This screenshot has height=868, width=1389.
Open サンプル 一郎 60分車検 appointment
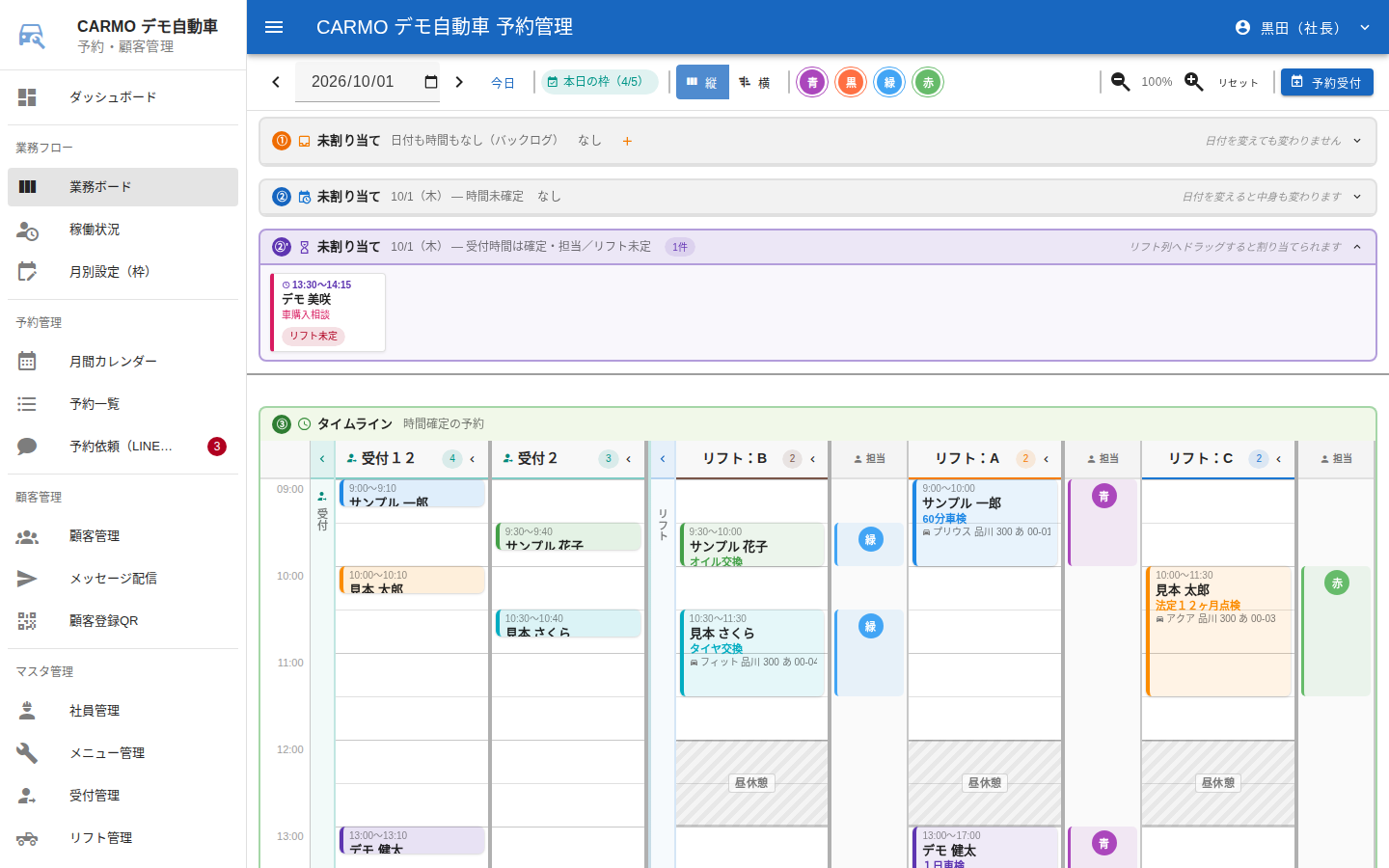click(986, 523)
